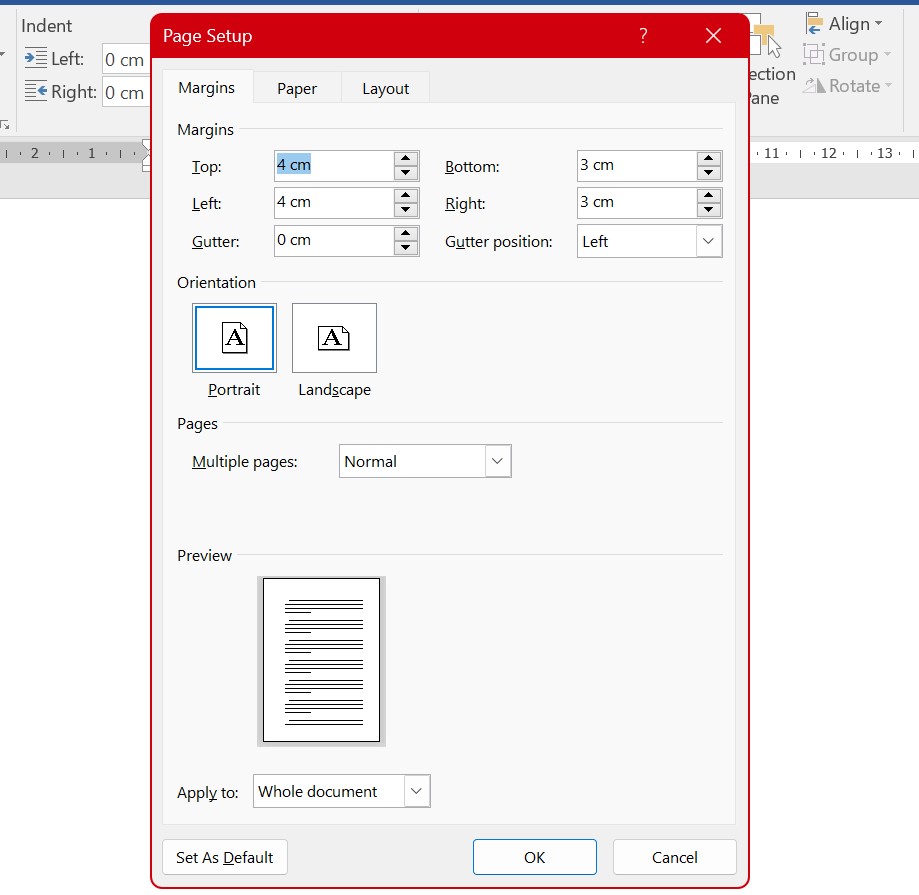Click the Help question mark icon
919x895 pixels.
pos(643,35)
